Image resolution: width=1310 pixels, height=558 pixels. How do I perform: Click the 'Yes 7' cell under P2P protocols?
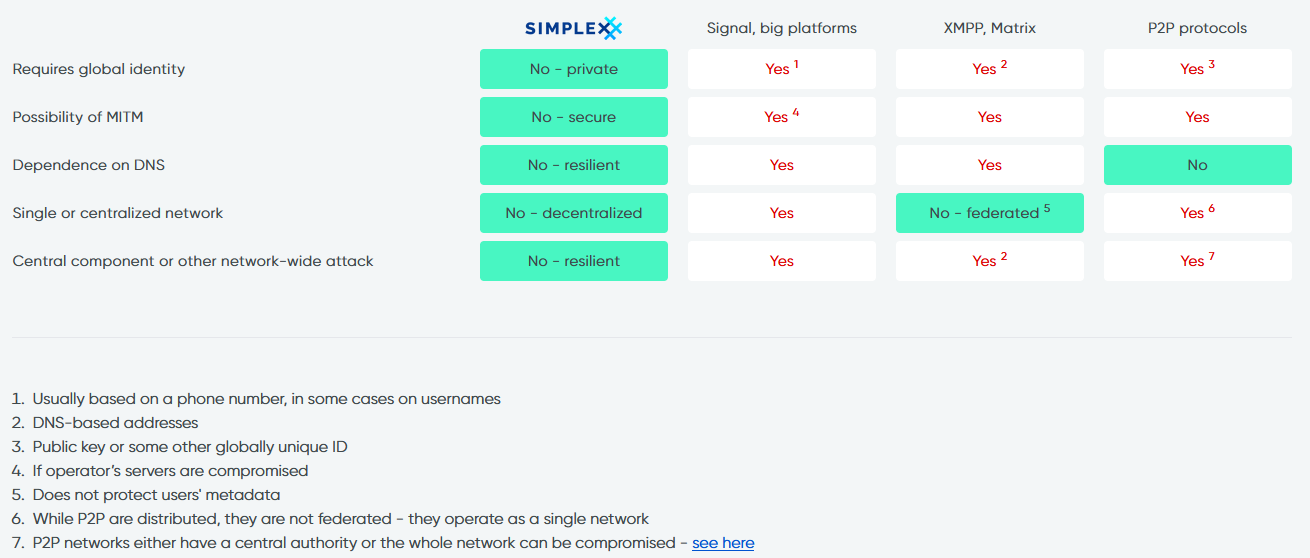click(1198, 261)
